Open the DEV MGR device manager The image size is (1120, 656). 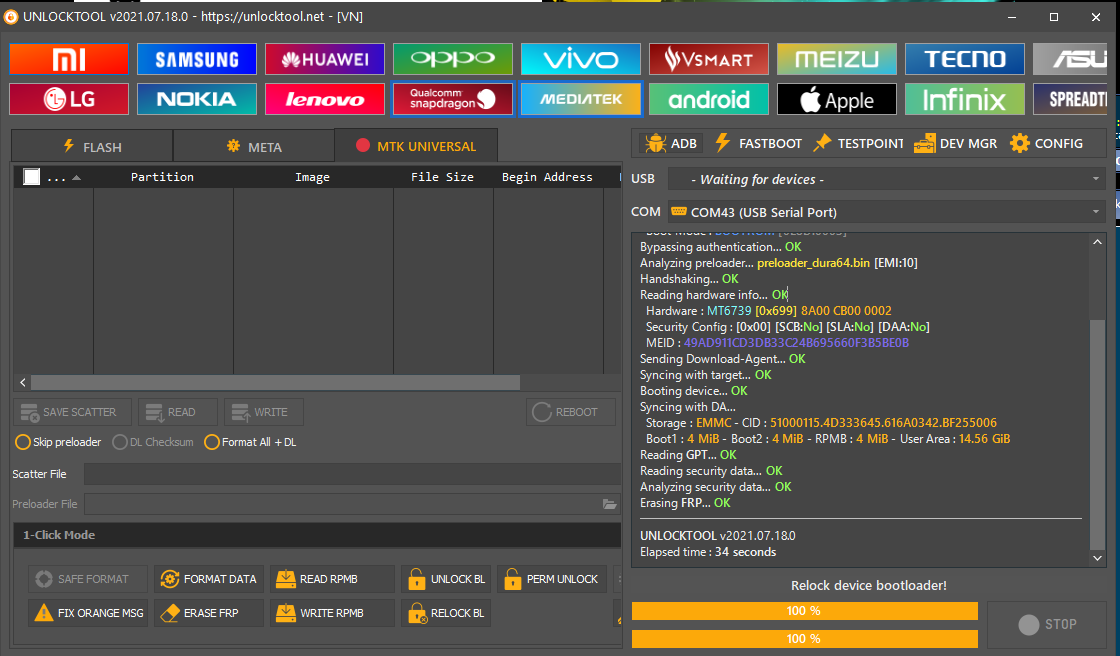point(955,144)
